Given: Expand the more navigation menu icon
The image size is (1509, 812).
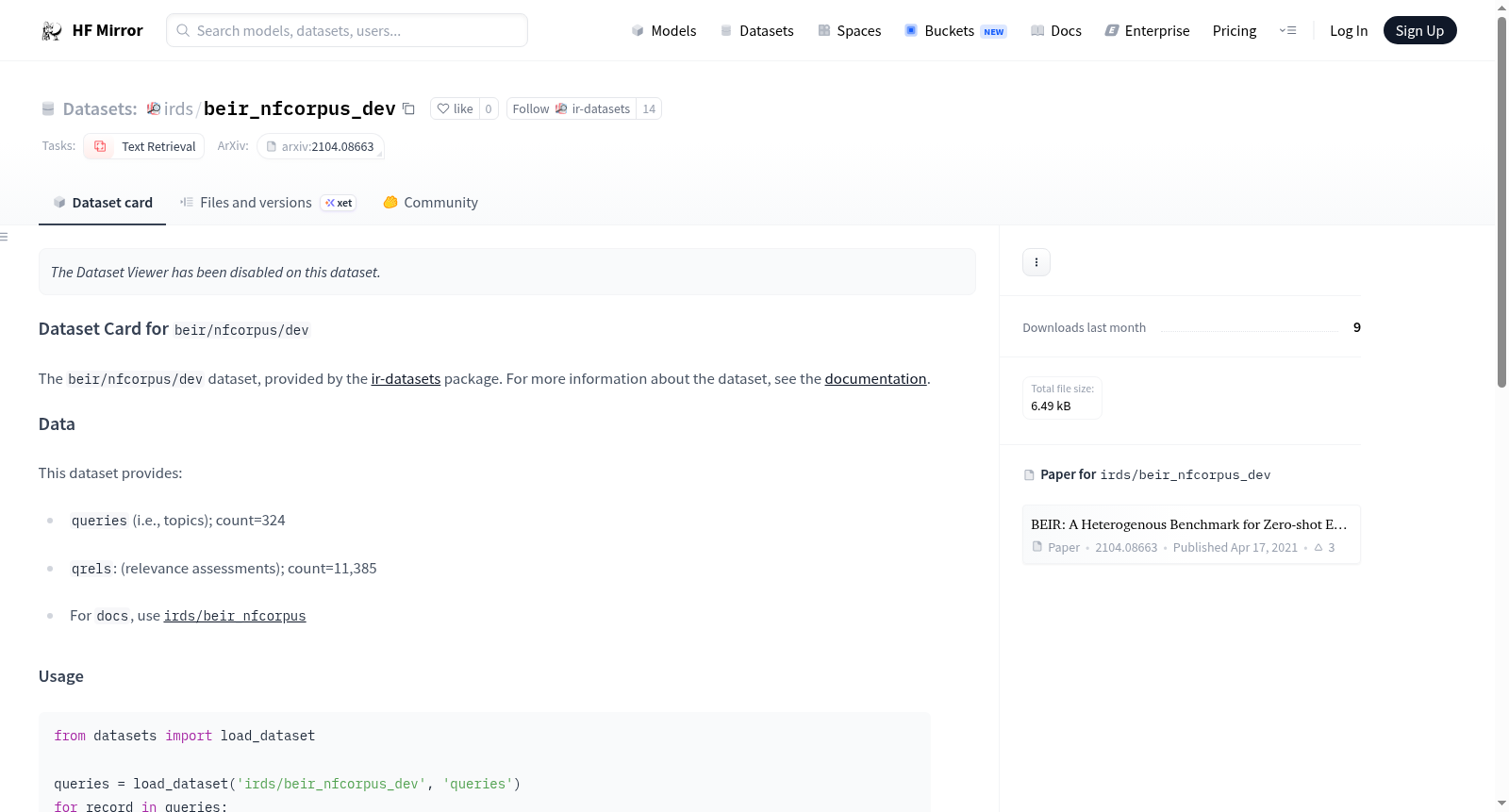Looking at the screenshot, I should [x=1287, y=30].
